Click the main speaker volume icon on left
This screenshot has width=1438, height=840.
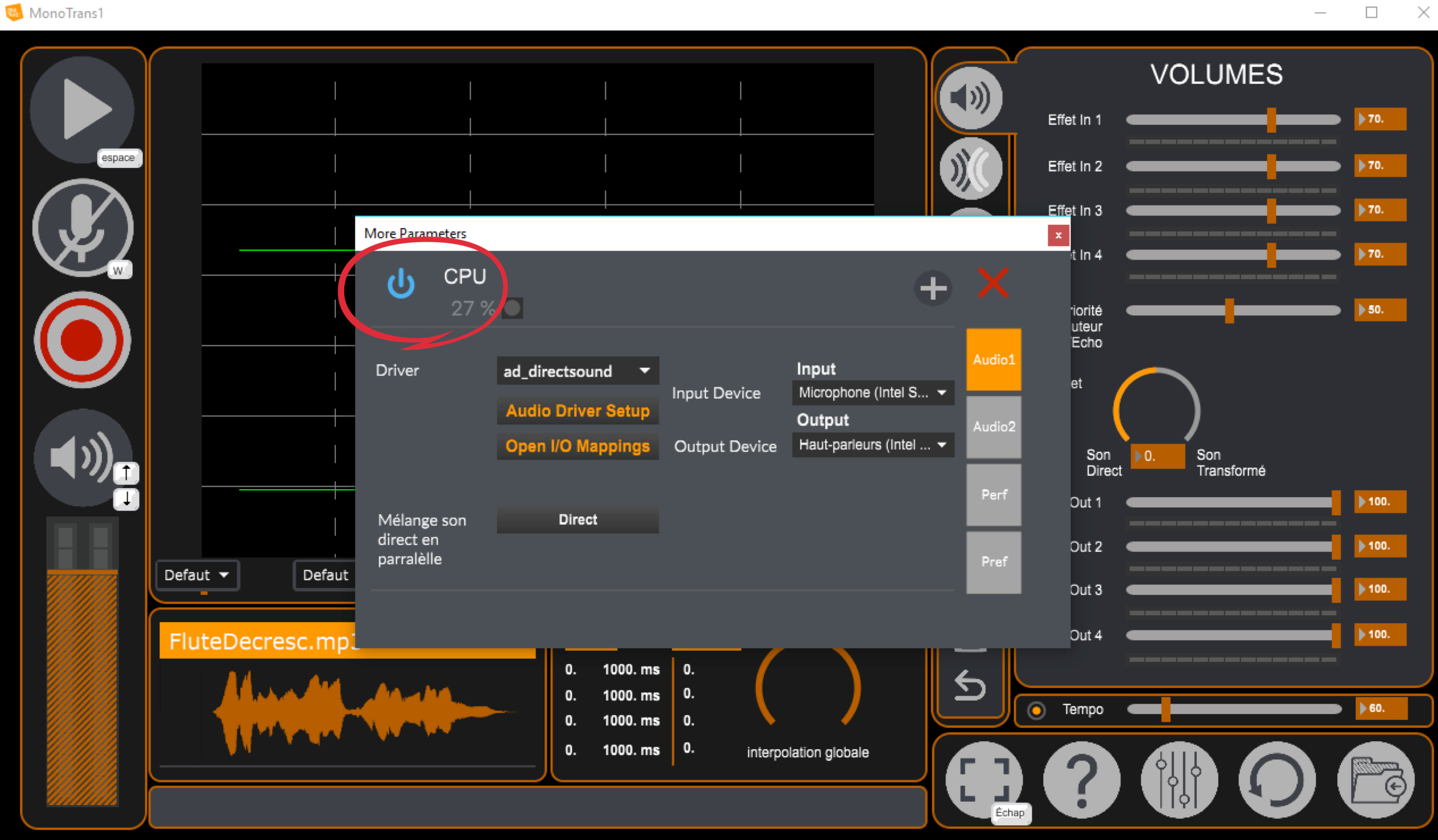pyautogui.click(x=83, y=458)
